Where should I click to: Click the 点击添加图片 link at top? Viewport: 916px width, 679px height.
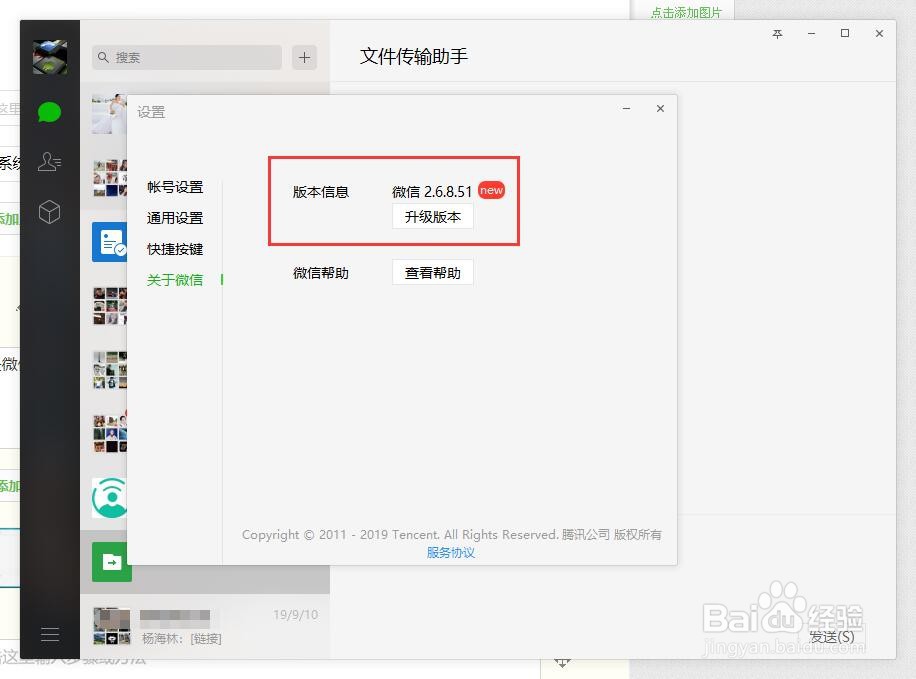click(x=686, y=13)
